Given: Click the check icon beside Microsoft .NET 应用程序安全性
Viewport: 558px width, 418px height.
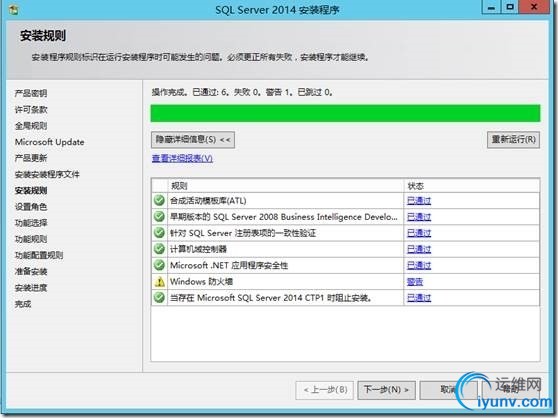Looking at the screenshot, I should (159, 265).
